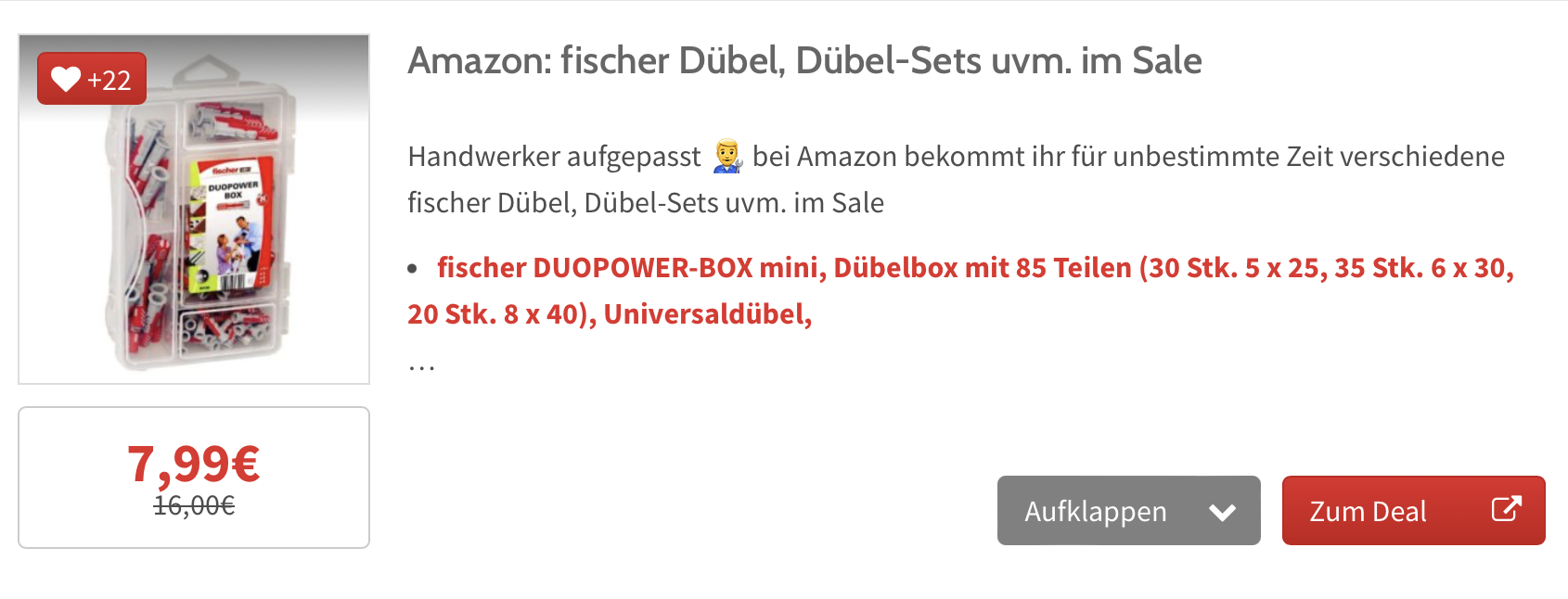The image size is (1568, 599).
Task: Click the heart icon on the like badge
Action: [66, 80]
